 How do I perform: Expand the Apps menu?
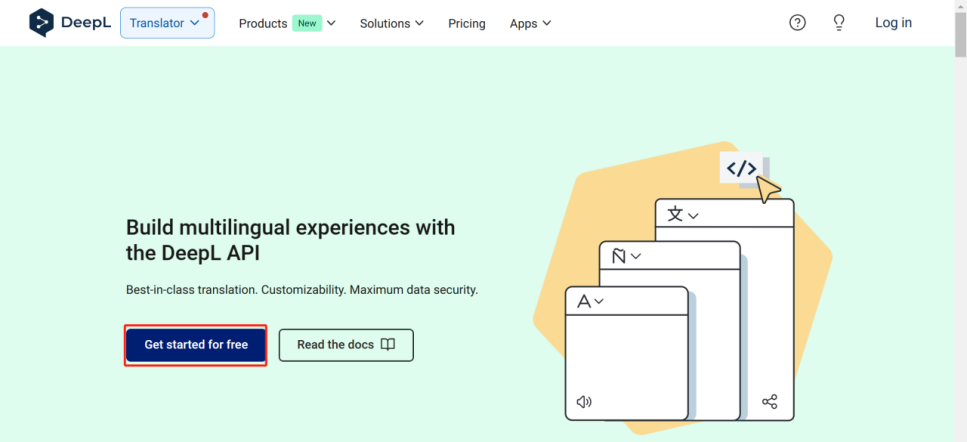[530, 23]
